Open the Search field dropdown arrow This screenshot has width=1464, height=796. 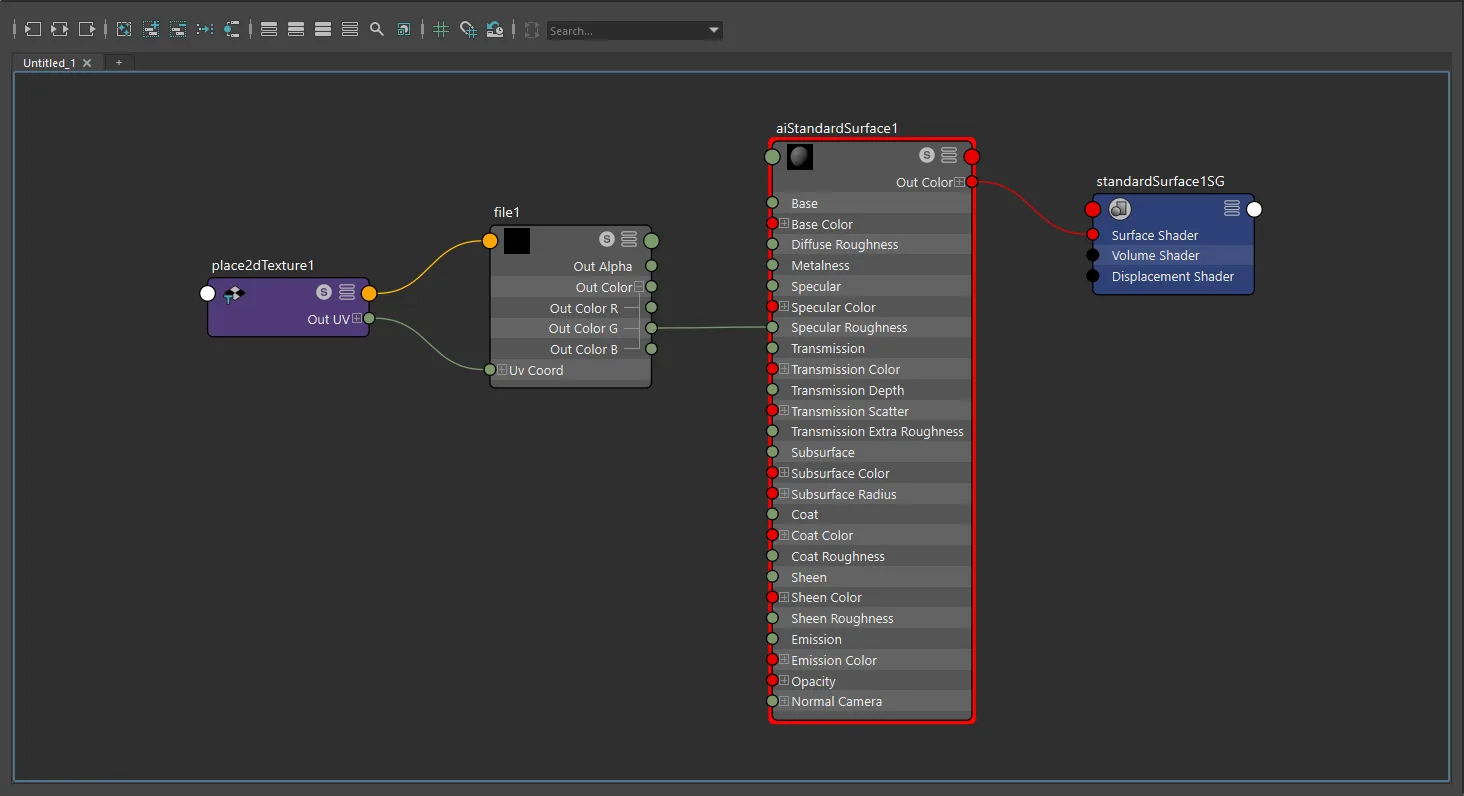click(x=714, y=30)
